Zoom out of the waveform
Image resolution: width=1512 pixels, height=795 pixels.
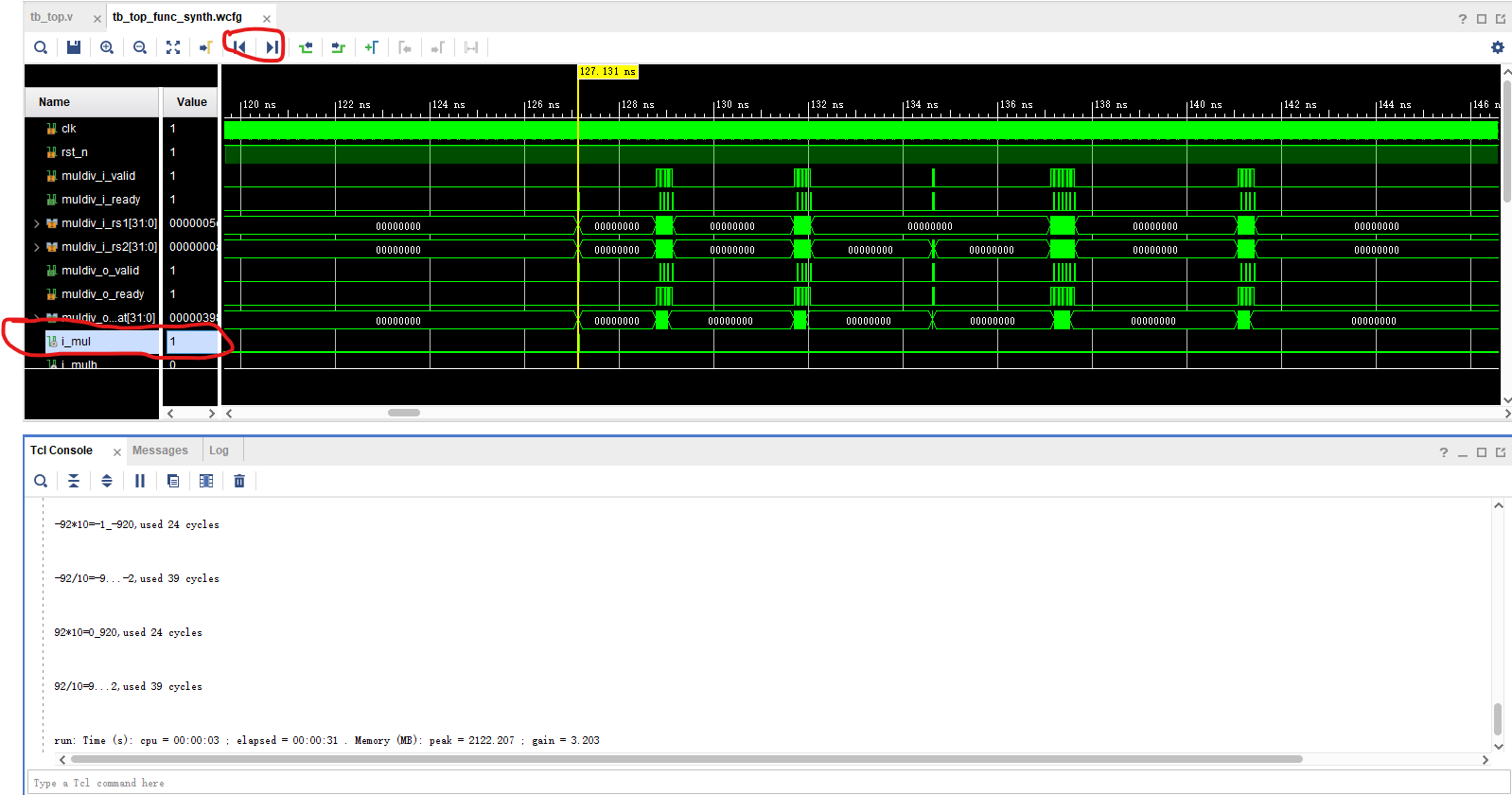tap(140, 47)
